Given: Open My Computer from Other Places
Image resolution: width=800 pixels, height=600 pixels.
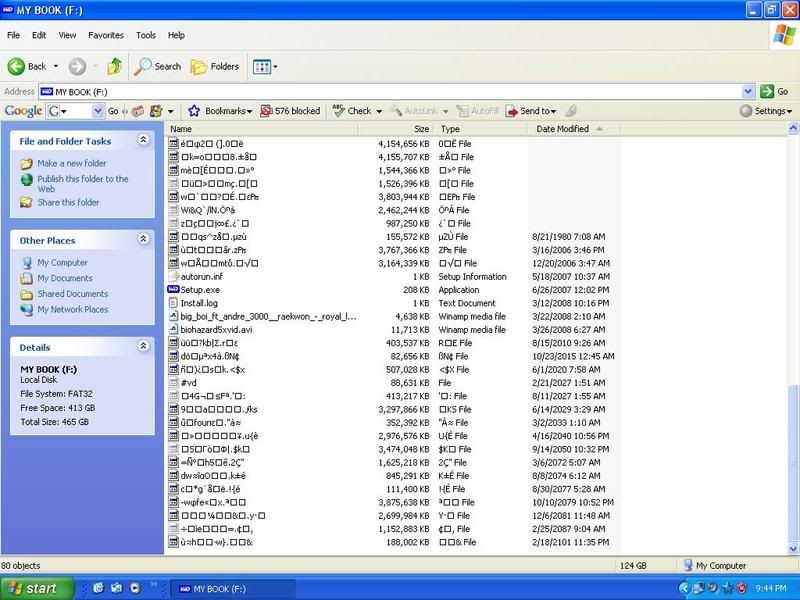Looking at the screenshot, I should pos(62,263).
